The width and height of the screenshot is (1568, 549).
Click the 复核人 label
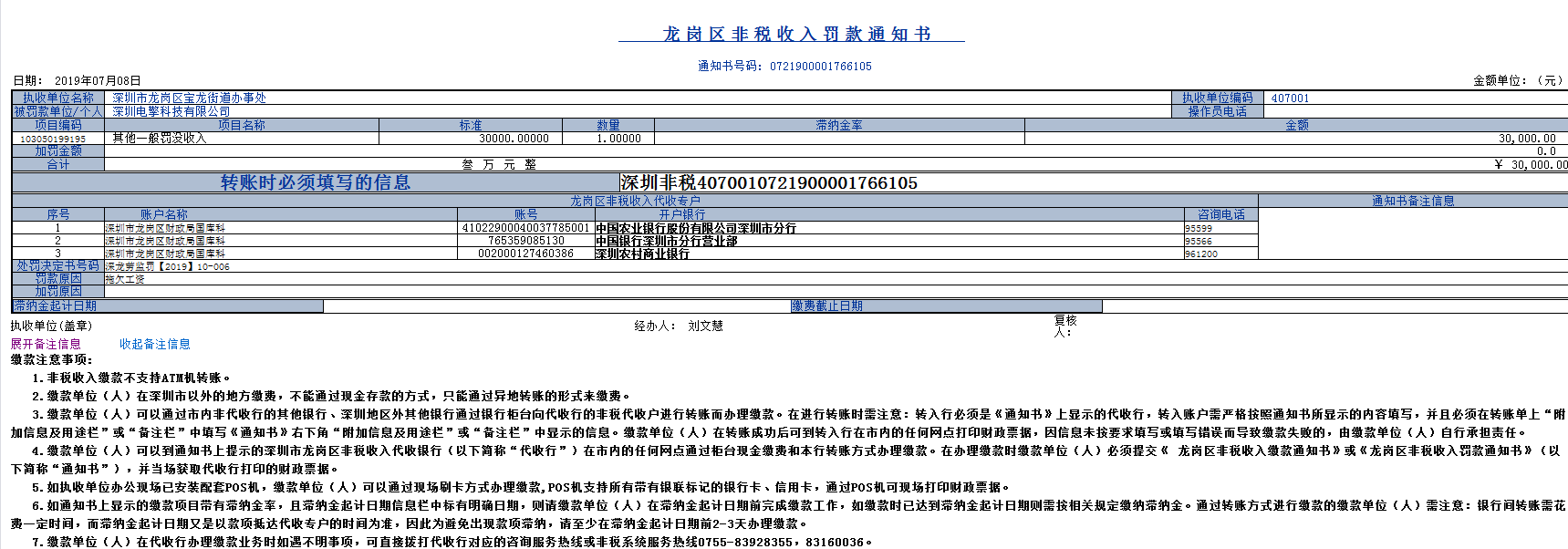tap(1065, 326)
